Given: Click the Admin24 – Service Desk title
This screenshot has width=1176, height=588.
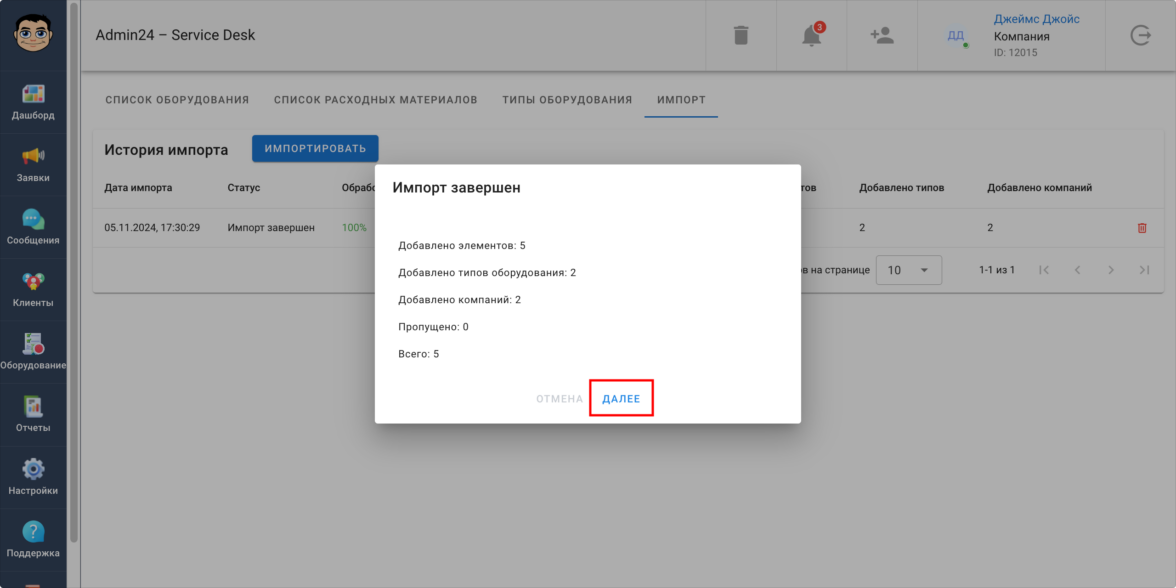Looking at the screenshot, I should click(x=176, y=35).
